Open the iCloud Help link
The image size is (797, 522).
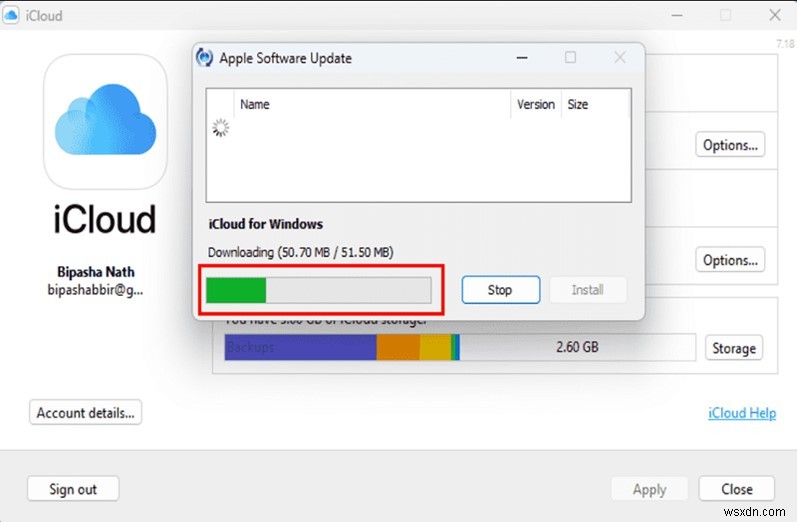(742, 413)
